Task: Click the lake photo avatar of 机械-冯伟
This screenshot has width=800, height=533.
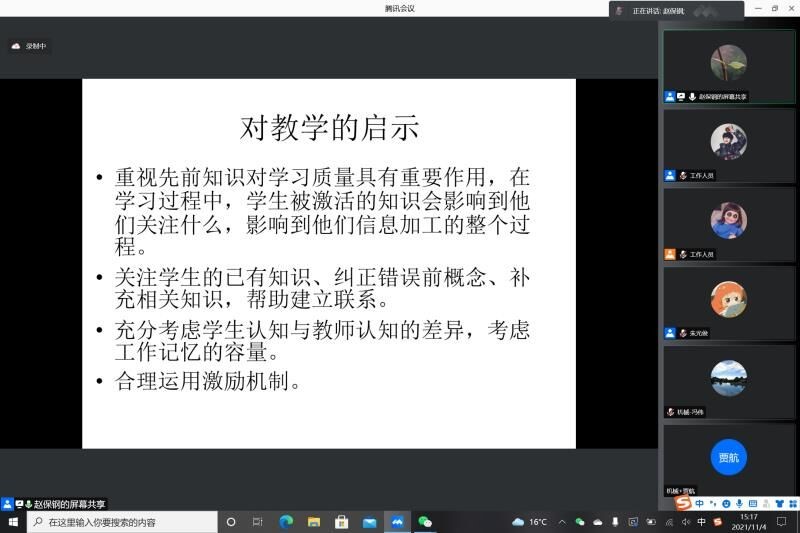Action: [x=728, y=378]
